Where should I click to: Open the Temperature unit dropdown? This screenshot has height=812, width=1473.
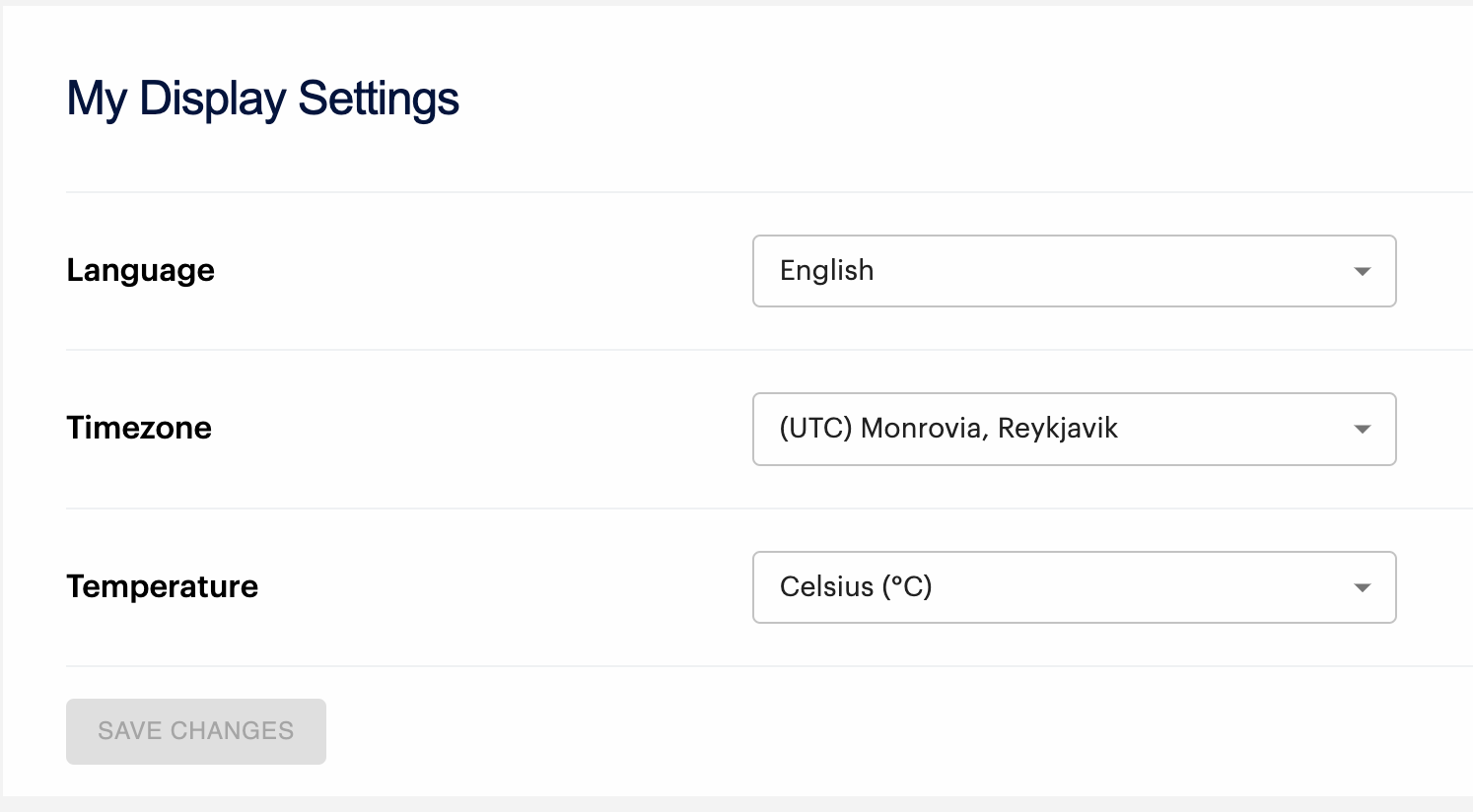pyautogui.click(x=1073, y=587)
